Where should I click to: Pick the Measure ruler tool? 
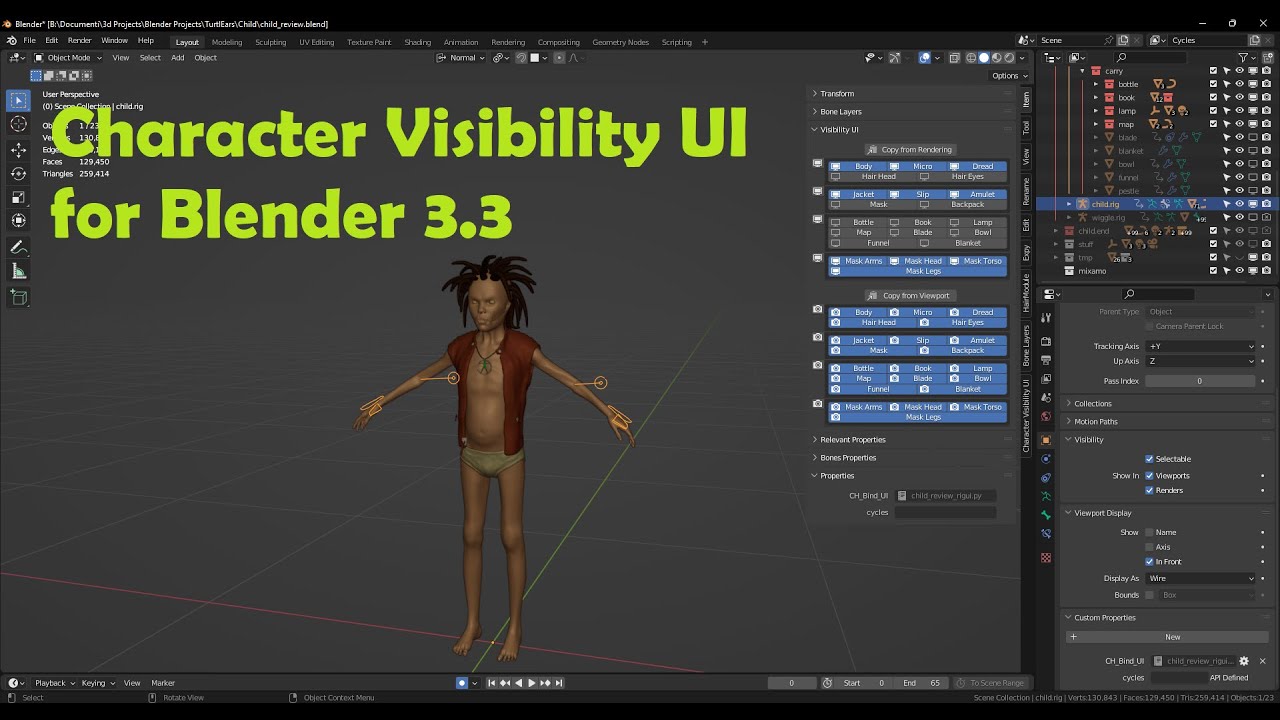pos(18,271)
